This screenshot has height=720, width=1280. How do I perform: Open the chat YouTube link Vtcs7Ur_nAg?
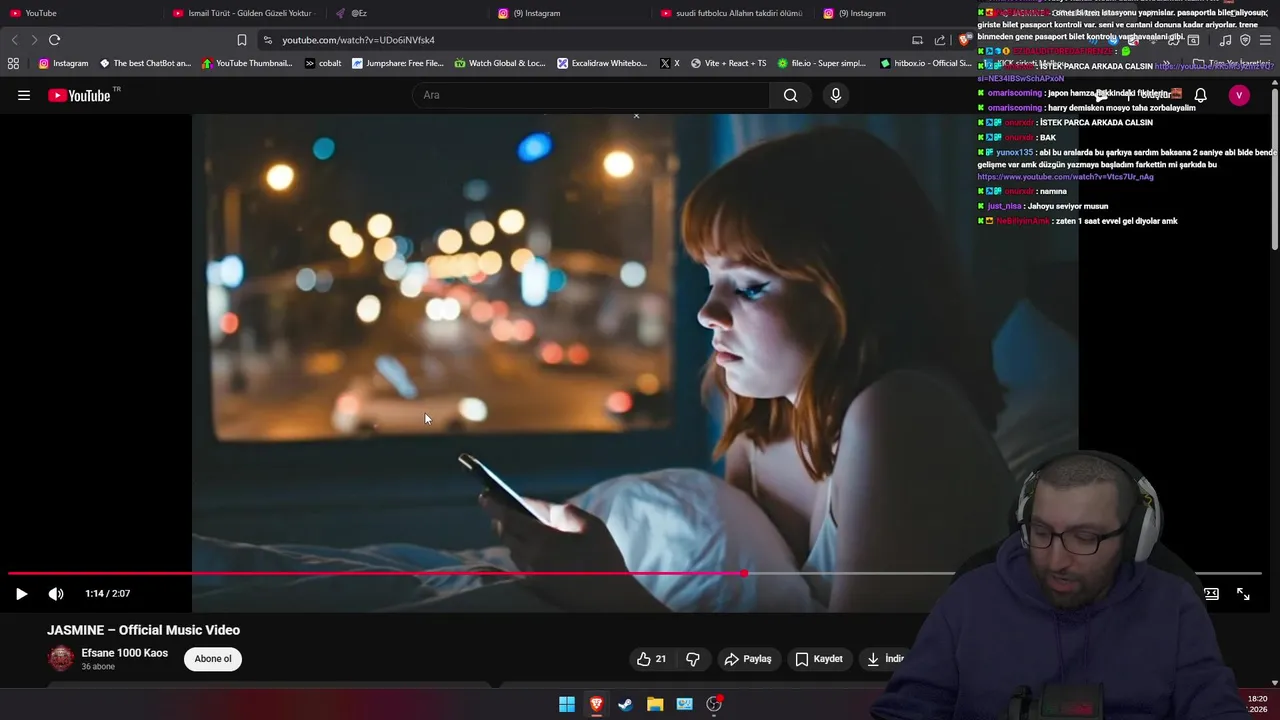click(1065, 177)
